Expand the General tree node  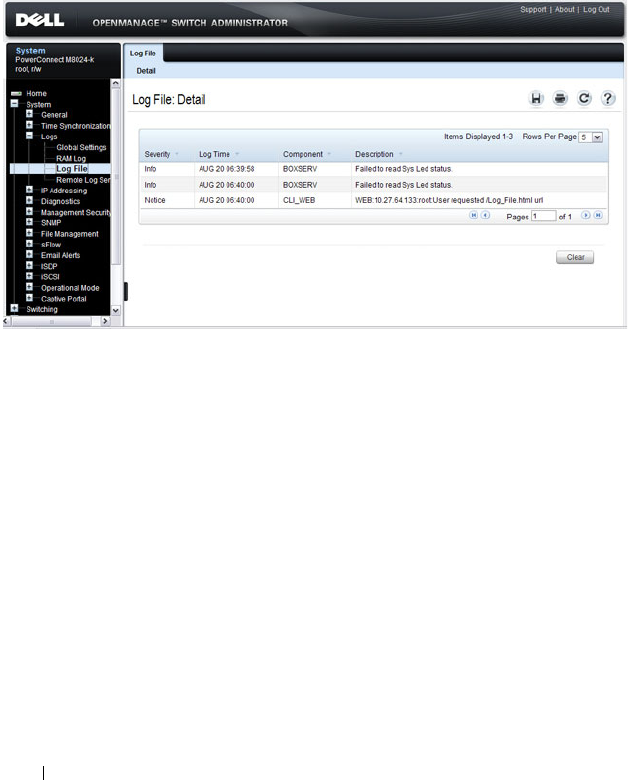coord(29,114)
